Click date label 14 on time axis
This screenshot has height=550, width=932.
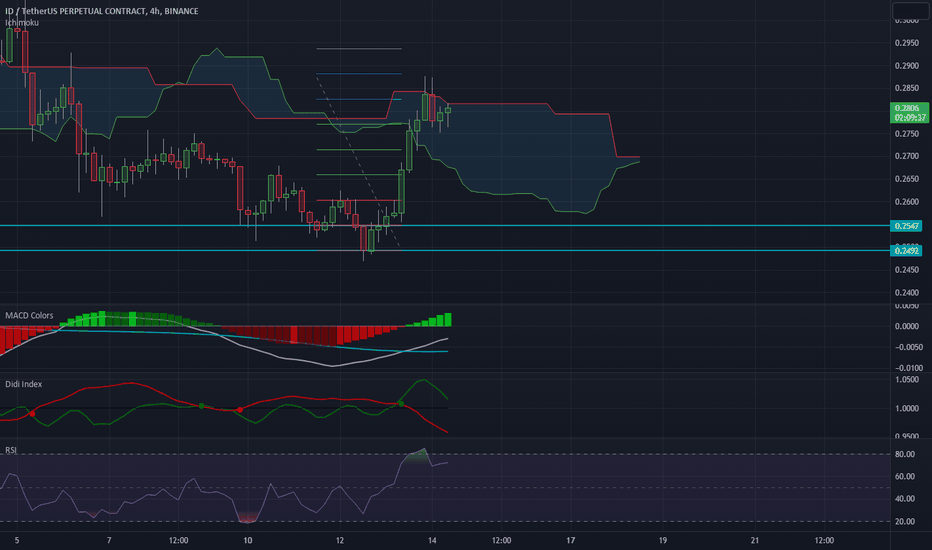[432, 540]
